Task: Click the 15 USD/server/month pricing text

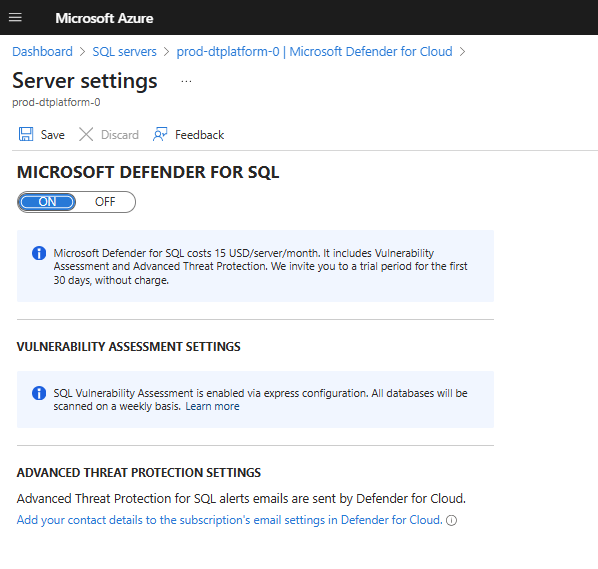Action: (x=267, y=253)
